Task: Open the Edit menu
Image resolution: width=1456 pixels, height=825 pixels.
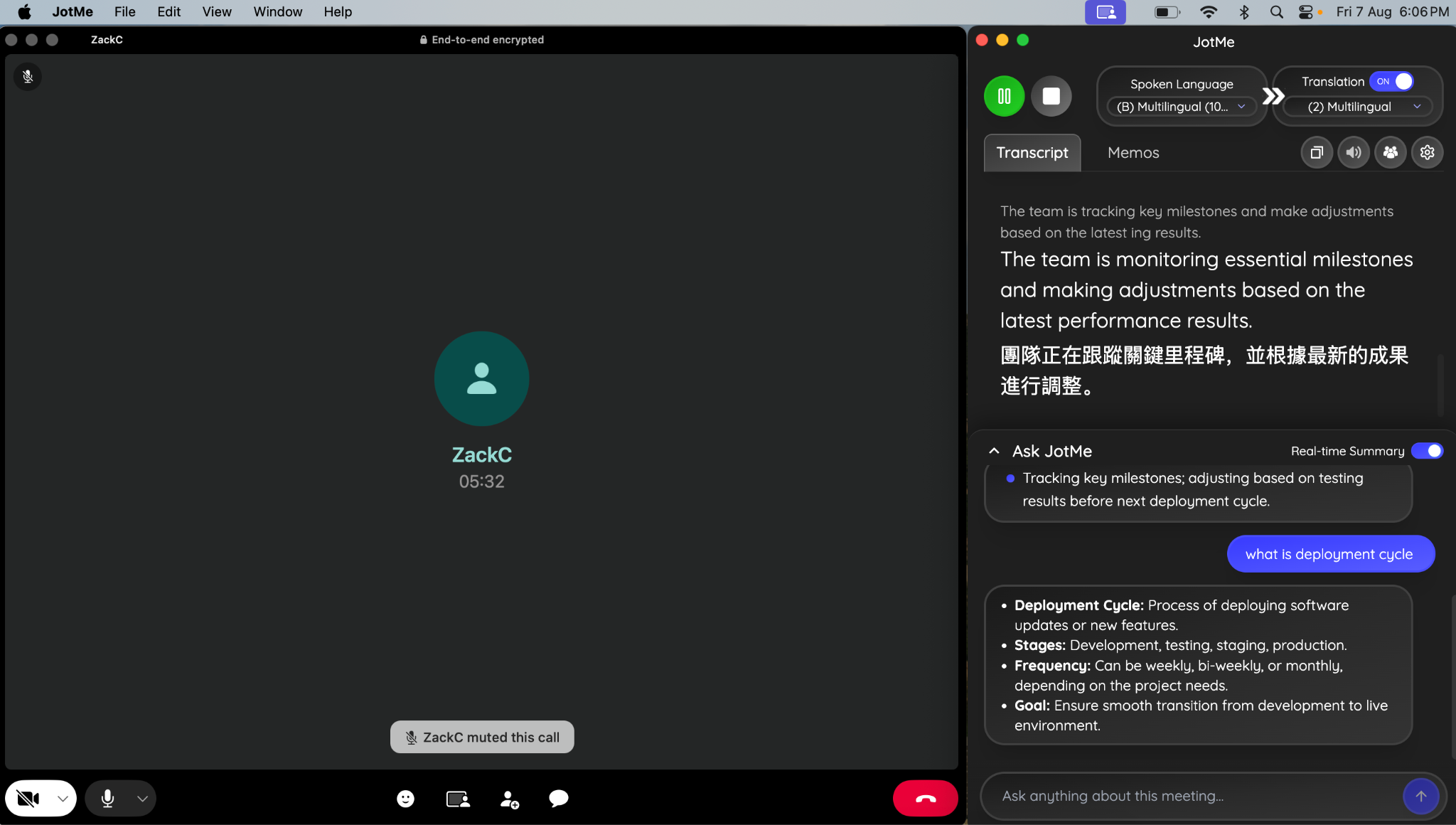Action: (x=169, y=12)
